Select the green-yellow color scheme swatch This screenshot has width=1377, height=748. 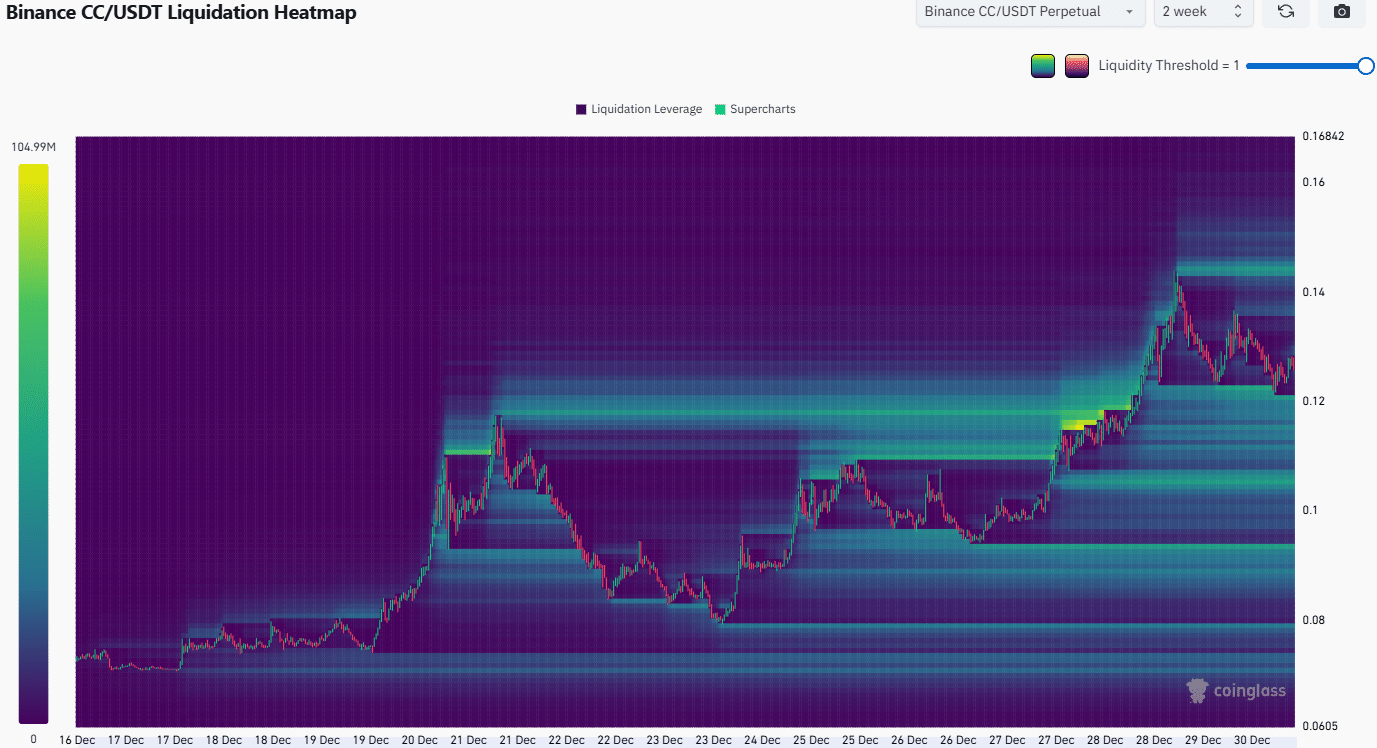click(1043, 66)
